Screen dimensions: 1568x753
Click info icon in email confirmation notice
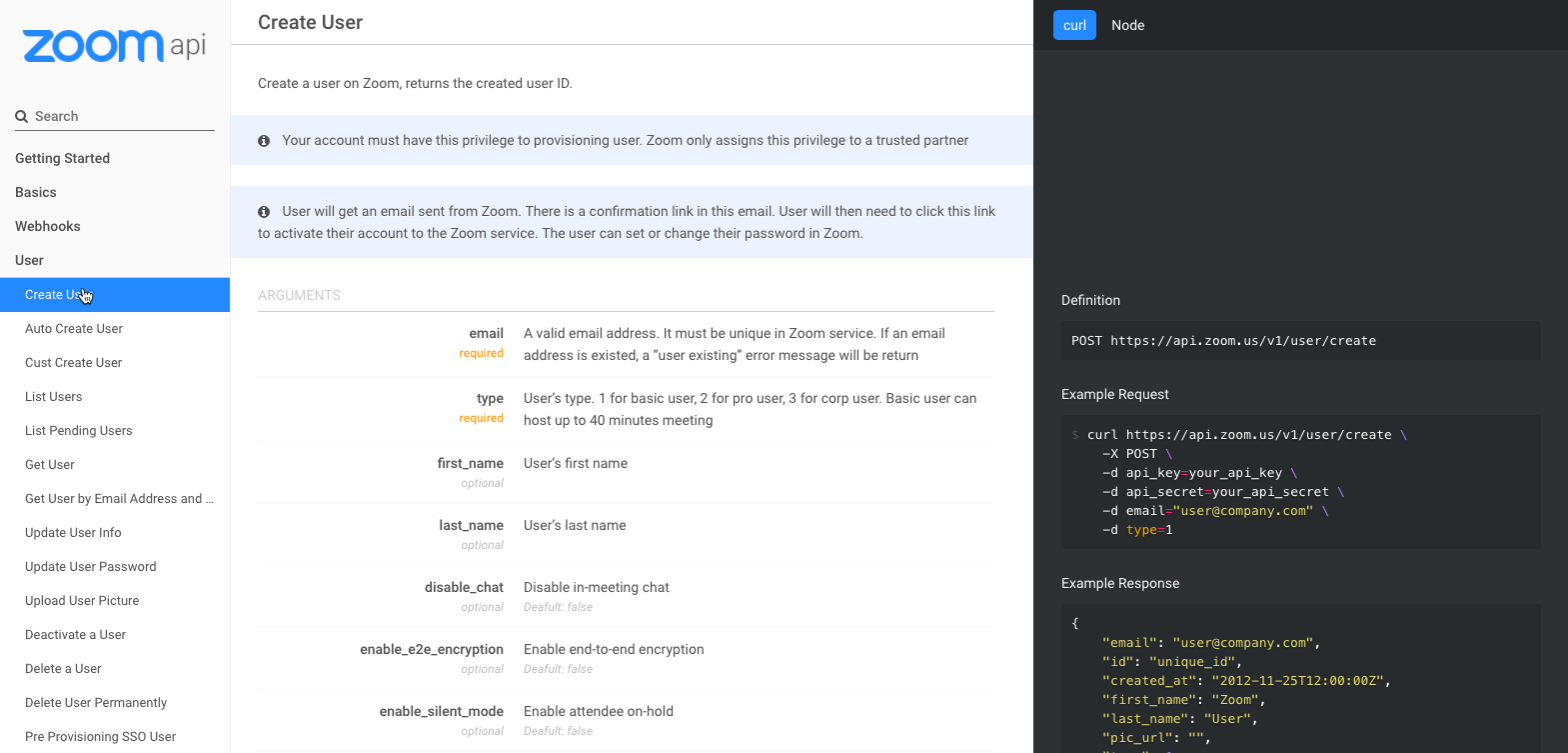click(264, 212)
